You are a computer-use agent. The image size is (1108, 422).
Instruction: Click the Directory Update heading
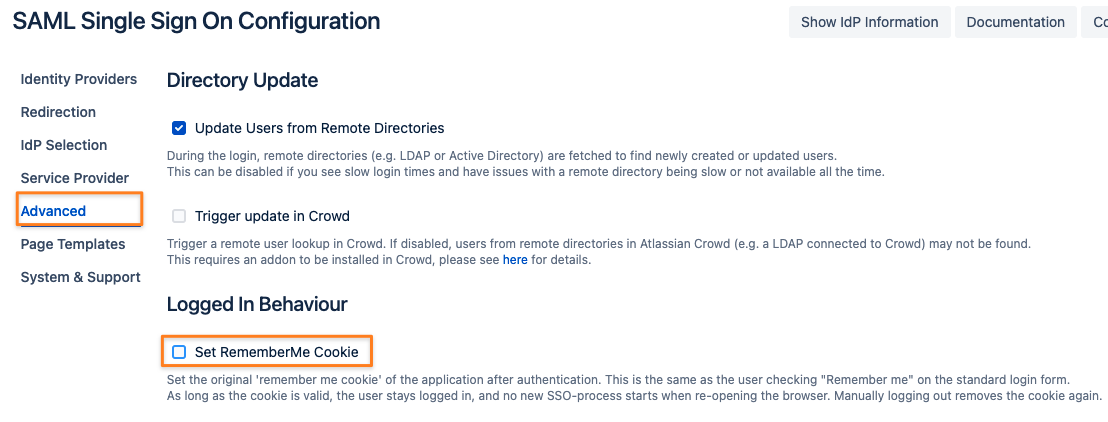pyautogui.click(x=242, y=80)
